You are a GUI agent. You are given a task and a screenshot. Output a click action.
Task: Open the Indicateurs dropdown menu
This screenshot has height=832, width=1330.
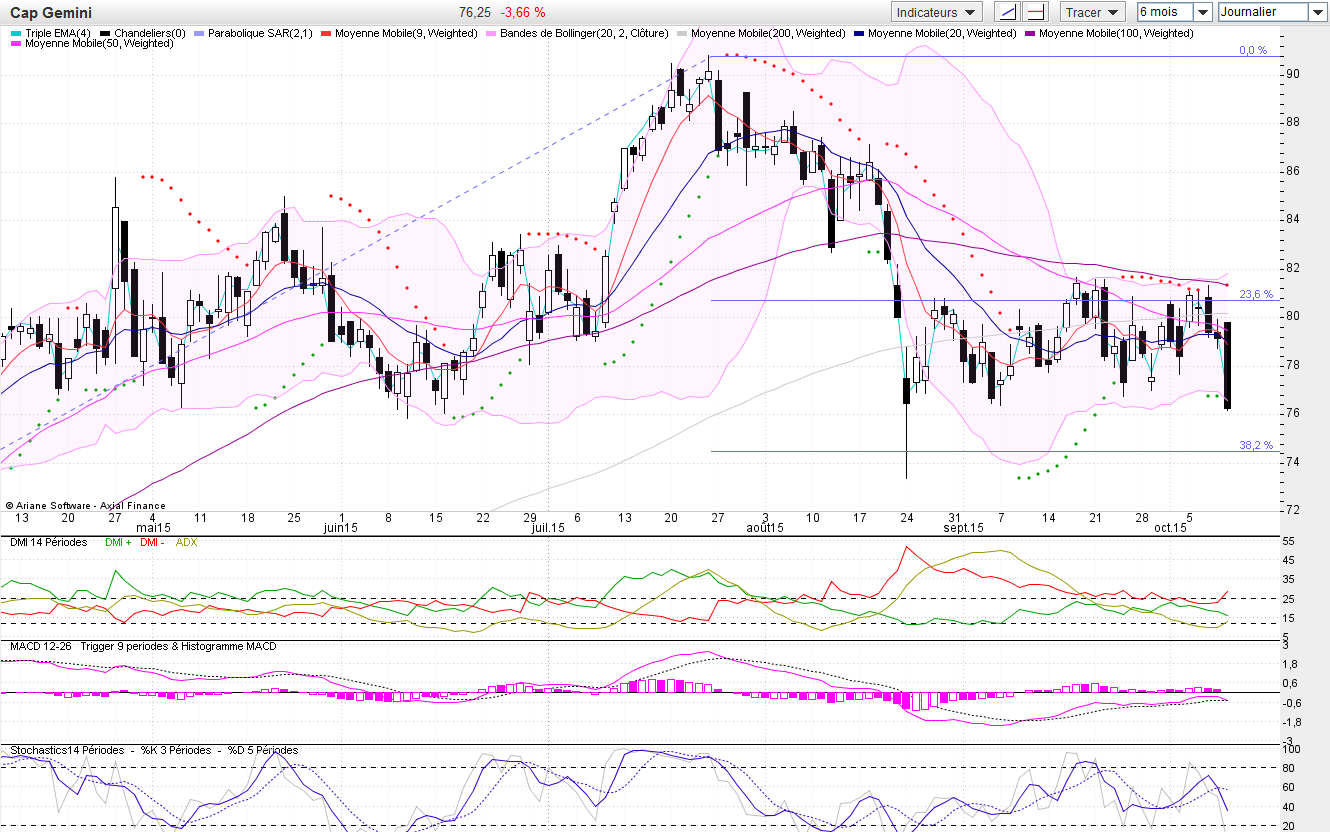point(936,12)
